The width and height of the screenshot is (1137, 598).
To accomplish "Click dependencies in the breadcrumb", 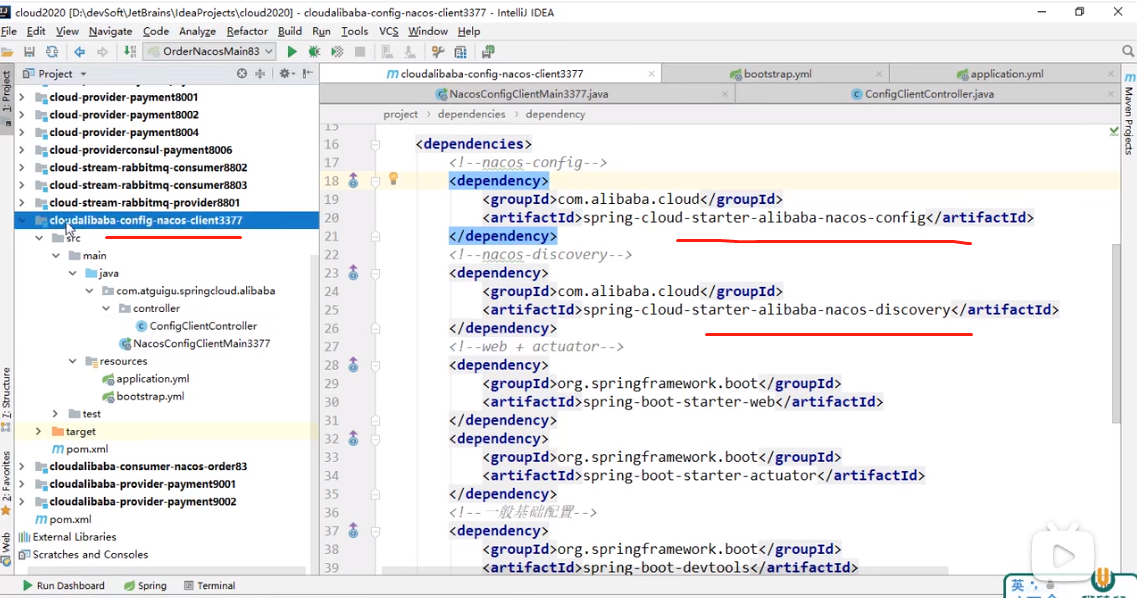I will point(471,115).
